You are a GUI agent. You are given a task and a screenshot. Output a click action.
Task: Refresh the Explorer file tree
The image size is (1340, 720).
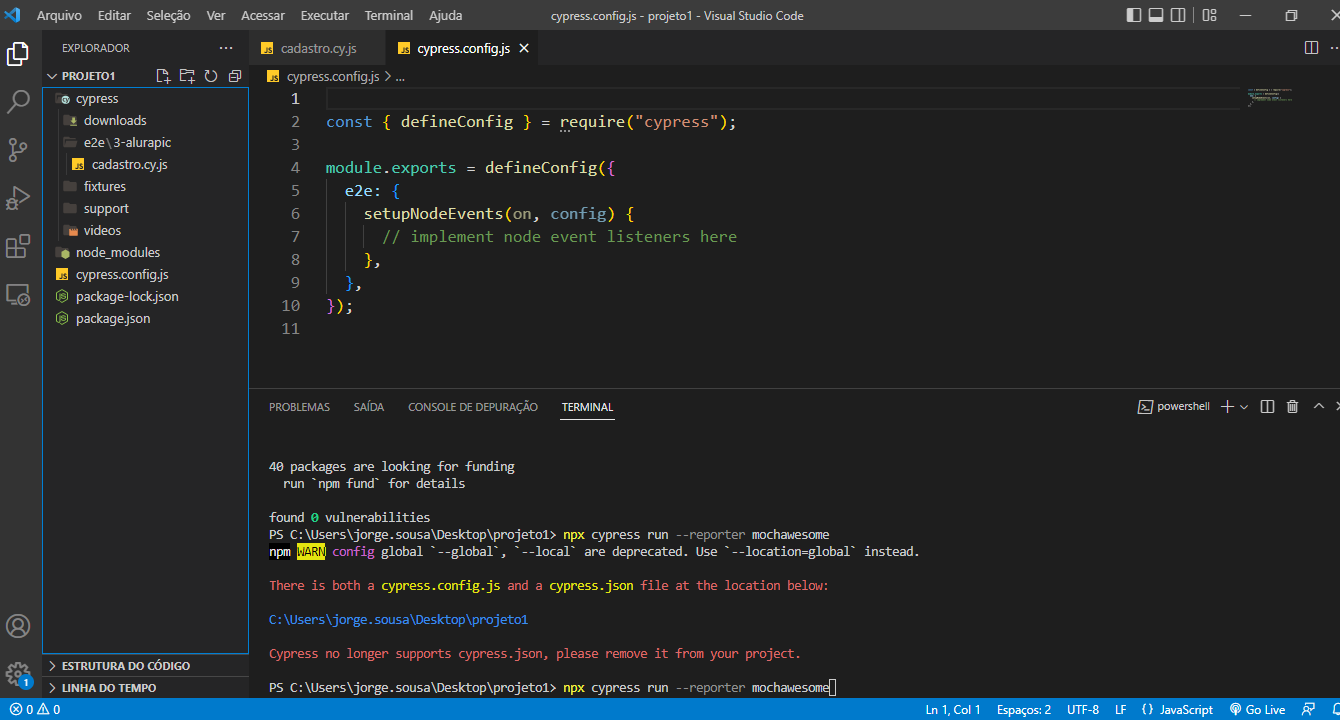tap(211, 76)
